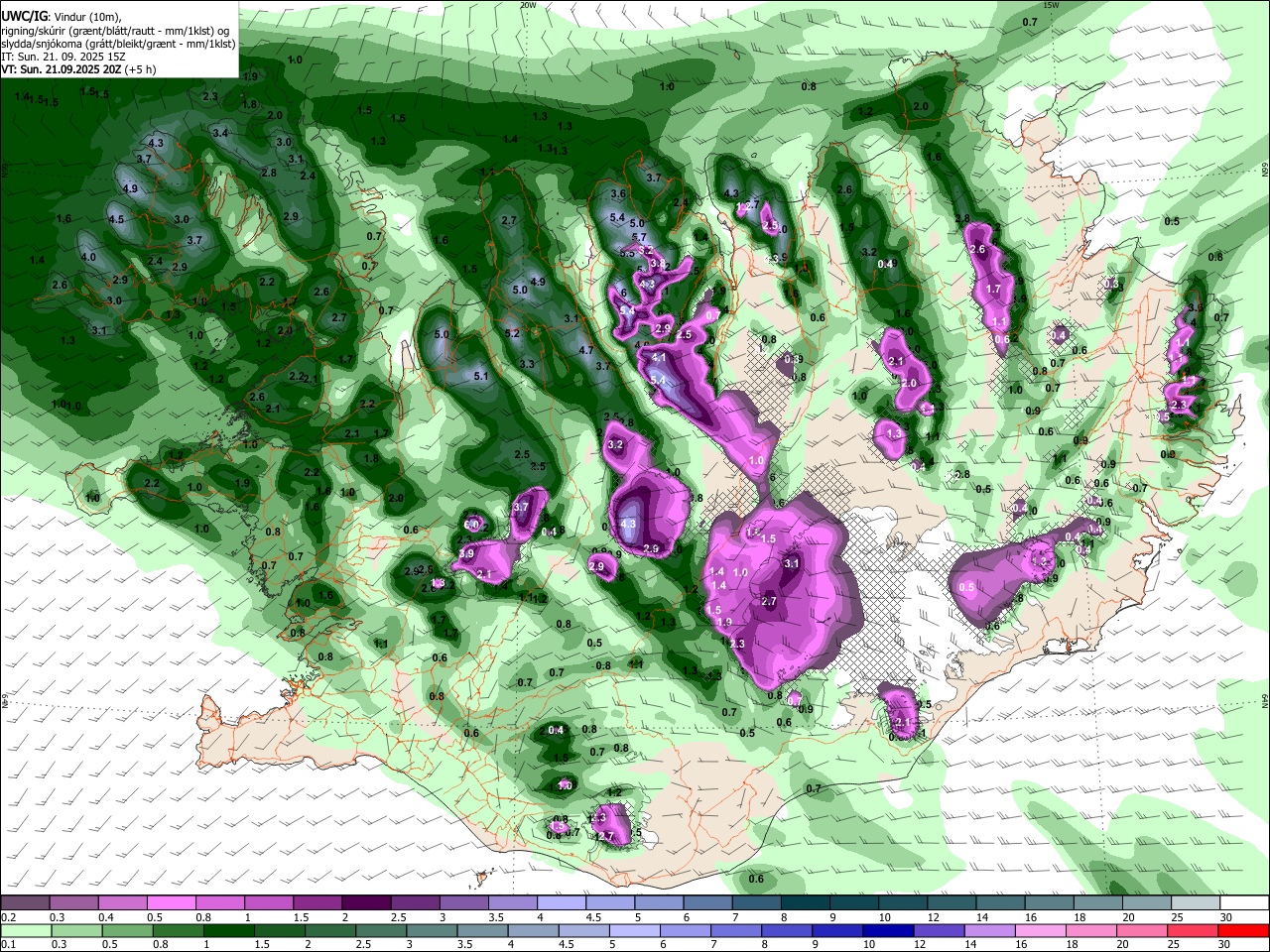The image size is (1270, 952).
Task: Click the grayish-purple 0.2–0.3 swatch on the top scale
Action: pyautogui.click(x=25, y=903)
